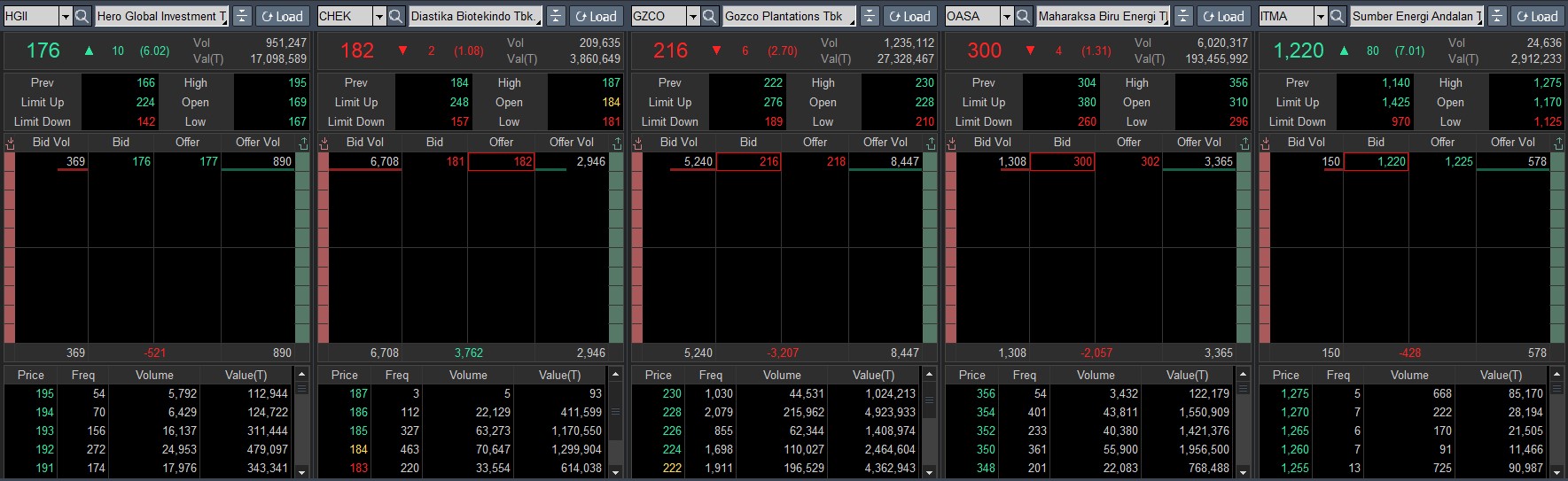Click scroll up arrow in the CHEK price table
Image resolution: width=1568 pixels, height=481 pixels.
[x=616, y=375]
